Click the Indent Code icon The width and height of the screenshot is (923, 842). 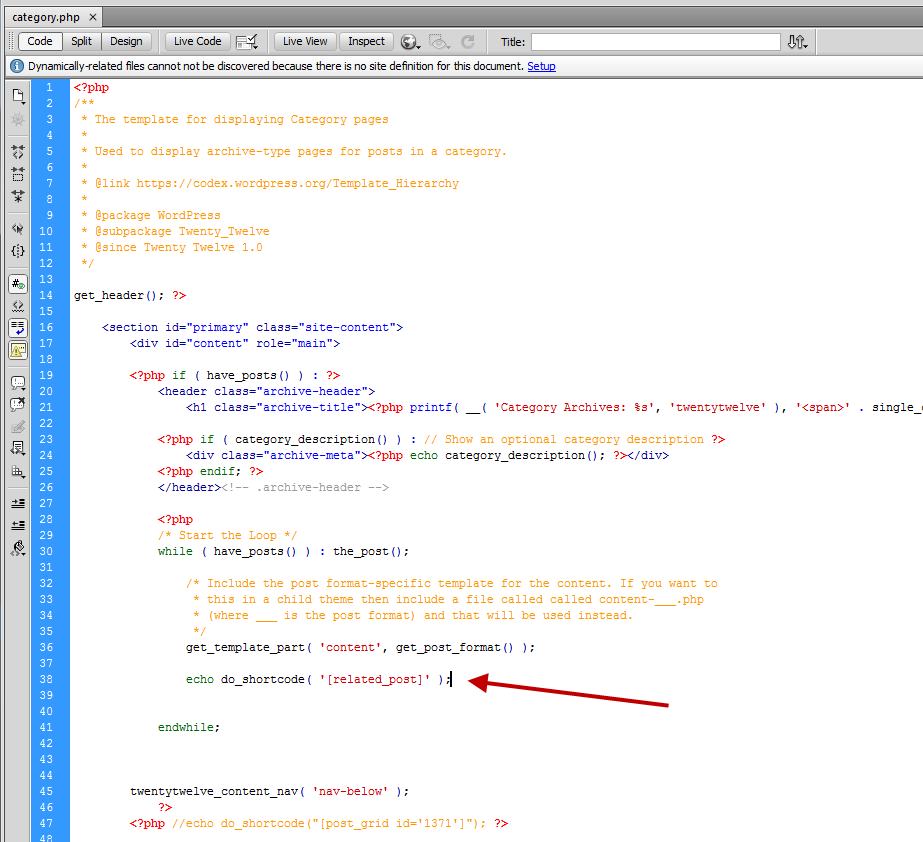click(18, 503)
